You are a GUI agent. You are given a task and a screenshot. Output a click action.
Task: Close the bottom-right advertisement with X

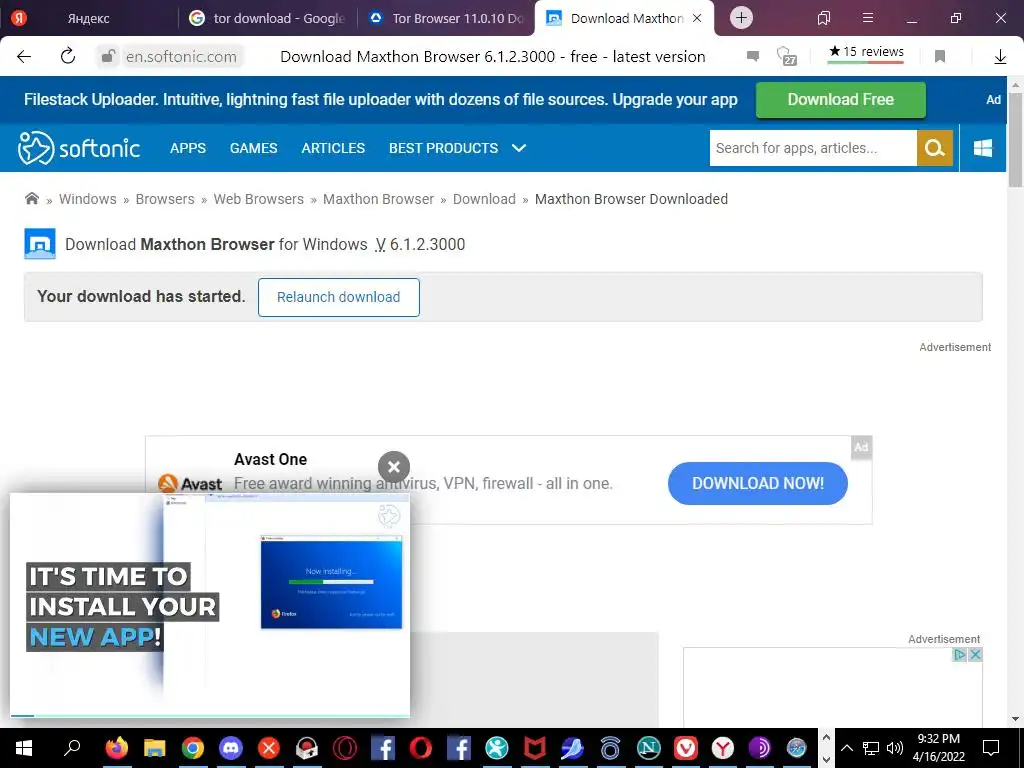(975, 654)
